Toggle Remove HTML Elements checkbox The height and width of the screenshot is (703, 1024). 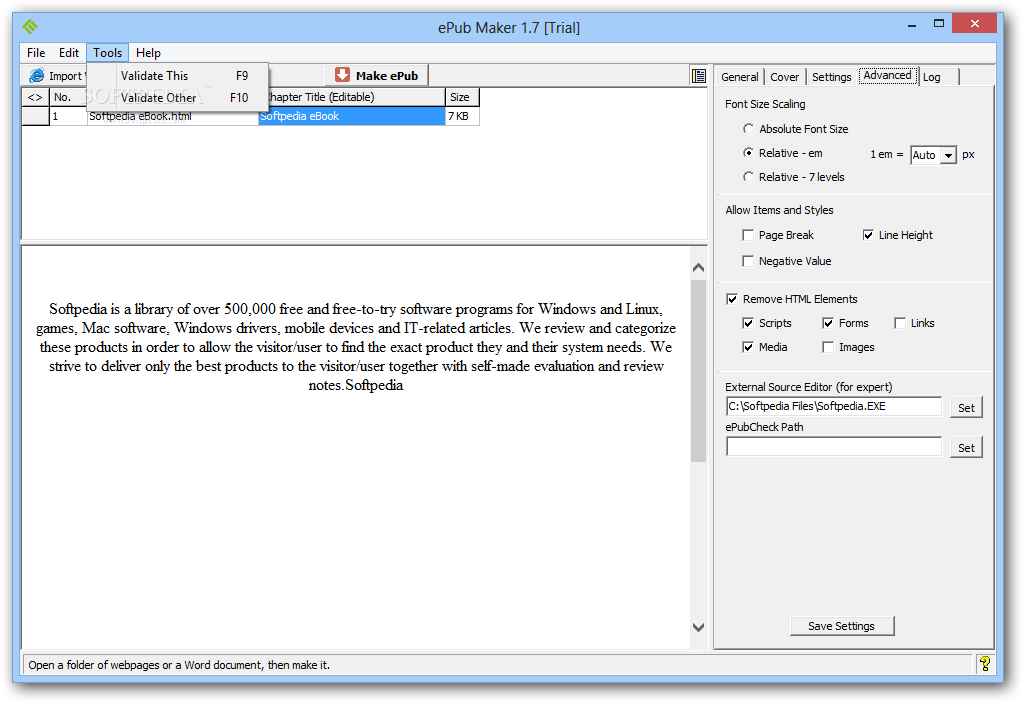[x=732, y=299]
